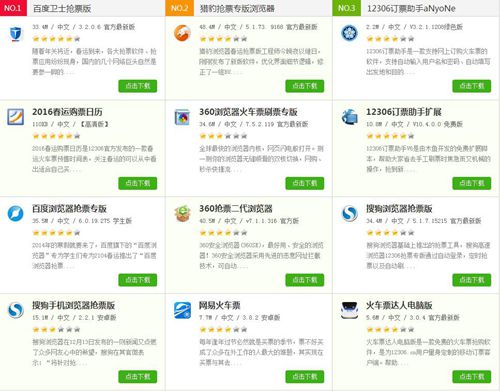500x391 pixels.
Task: Click the star rating of 2016春运购票日历
Action: click(x=56, y=136)
